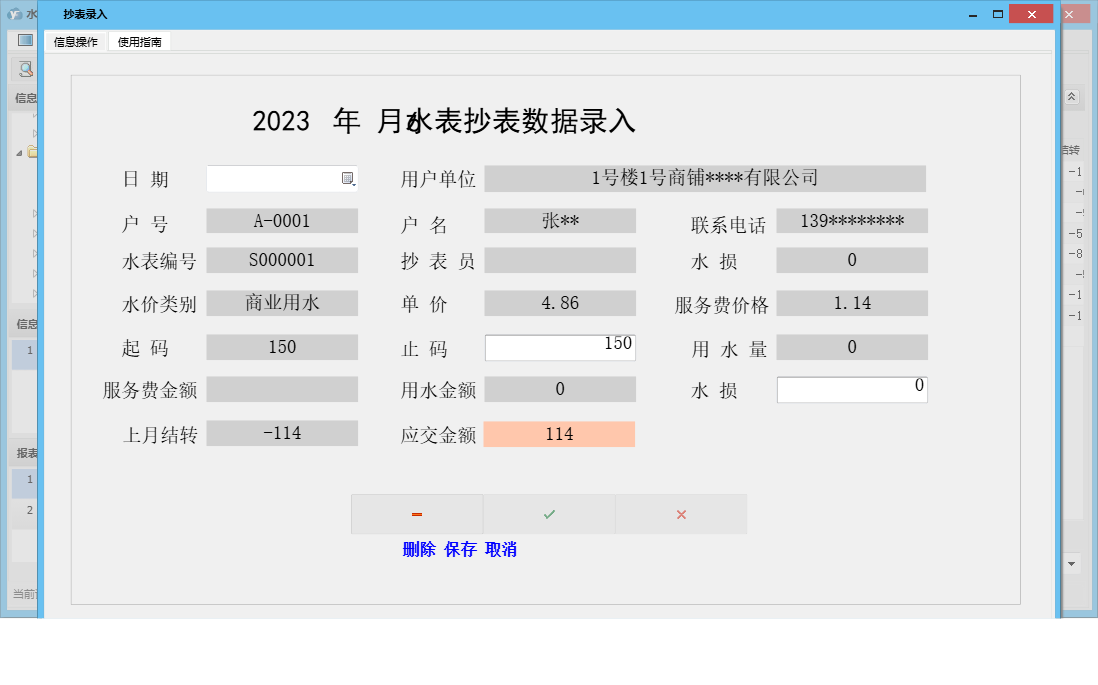
Task: Open the calendar picker on the 日期 field
Action: [x=349, y=178]
